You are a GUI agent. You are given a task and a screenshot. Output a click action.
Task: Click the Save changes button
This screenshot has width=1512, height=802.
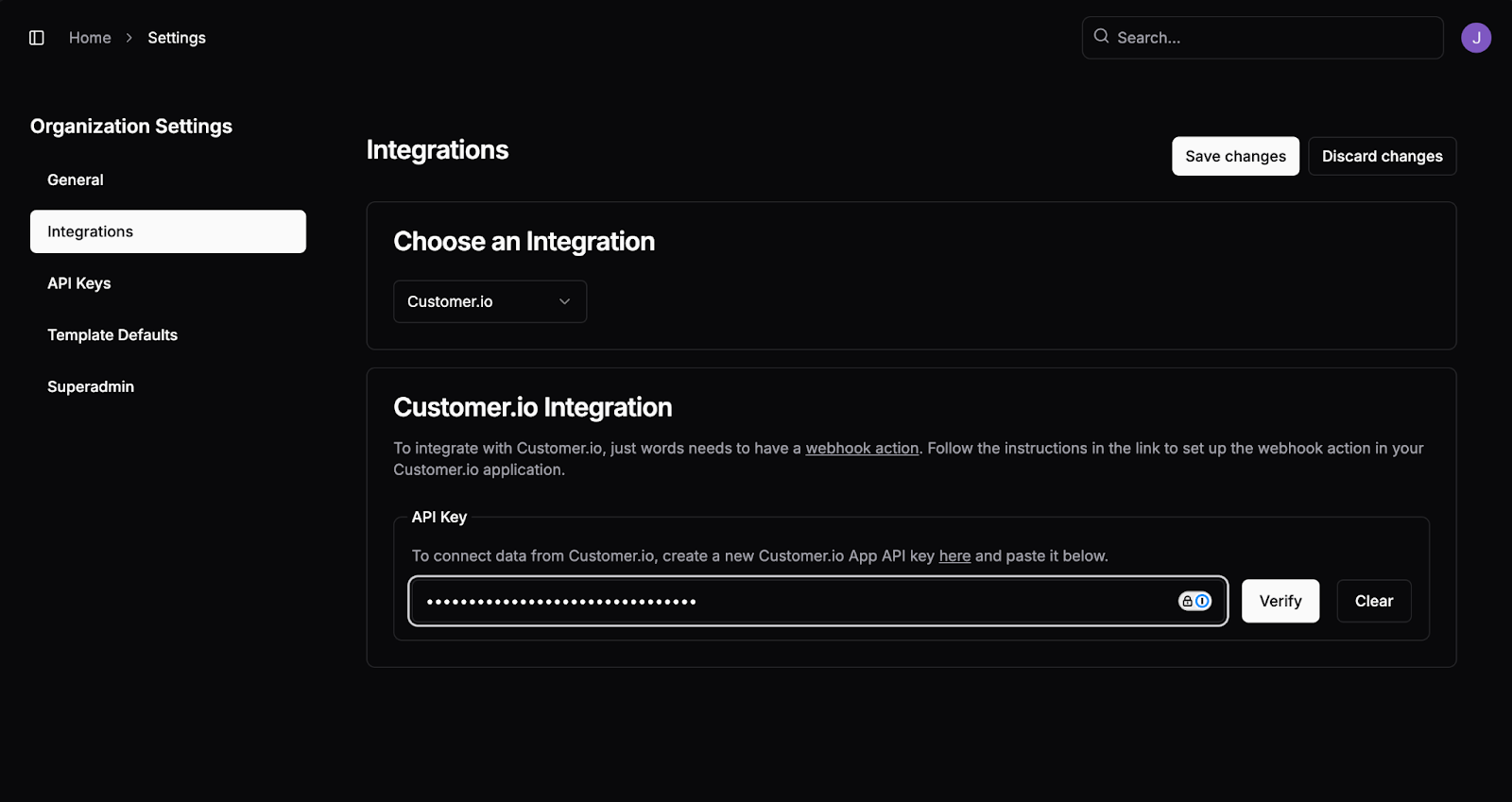tap(1235, 156)
